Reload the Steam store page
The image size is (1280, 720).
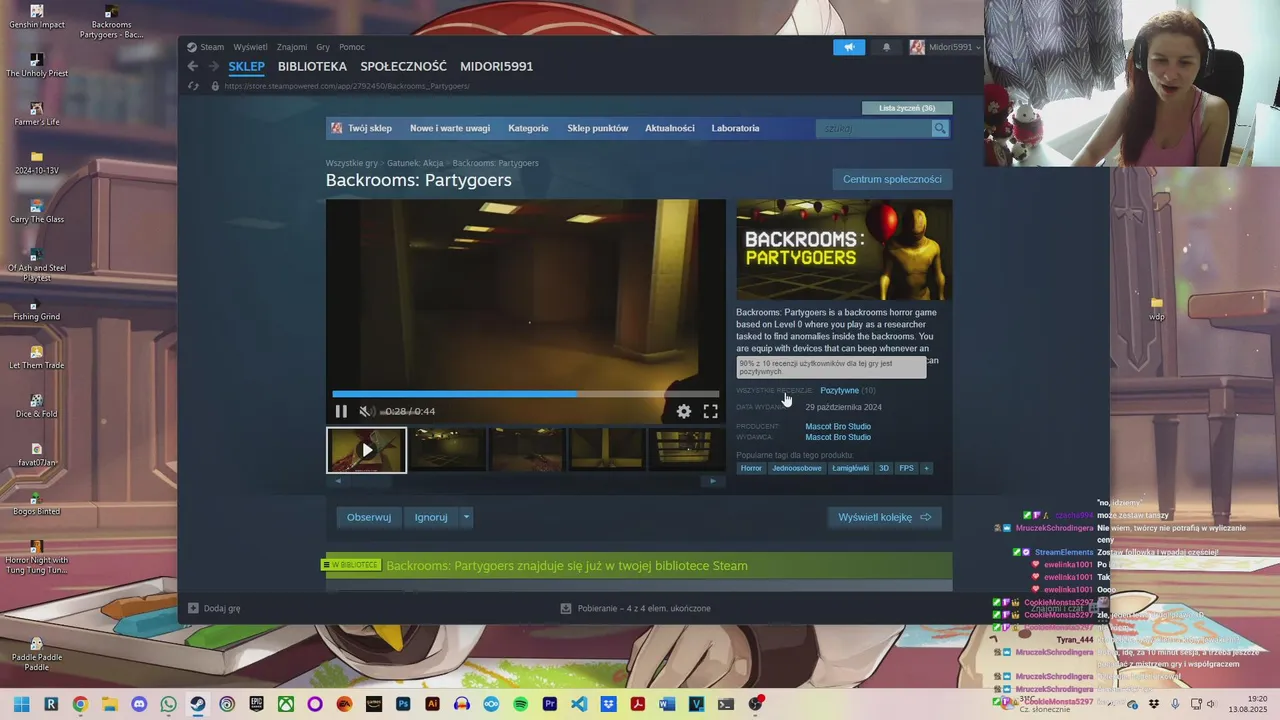tap(193, 86)
